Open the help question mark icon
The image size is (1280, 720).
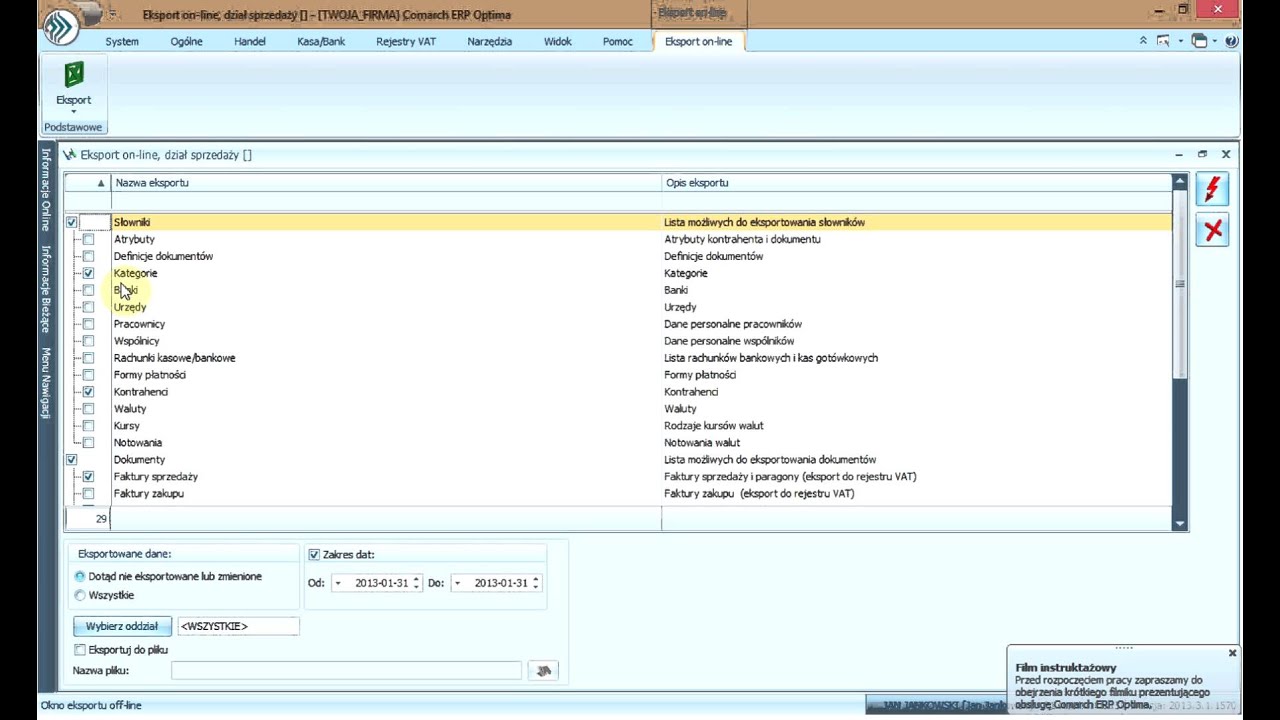pos(1231,41)
